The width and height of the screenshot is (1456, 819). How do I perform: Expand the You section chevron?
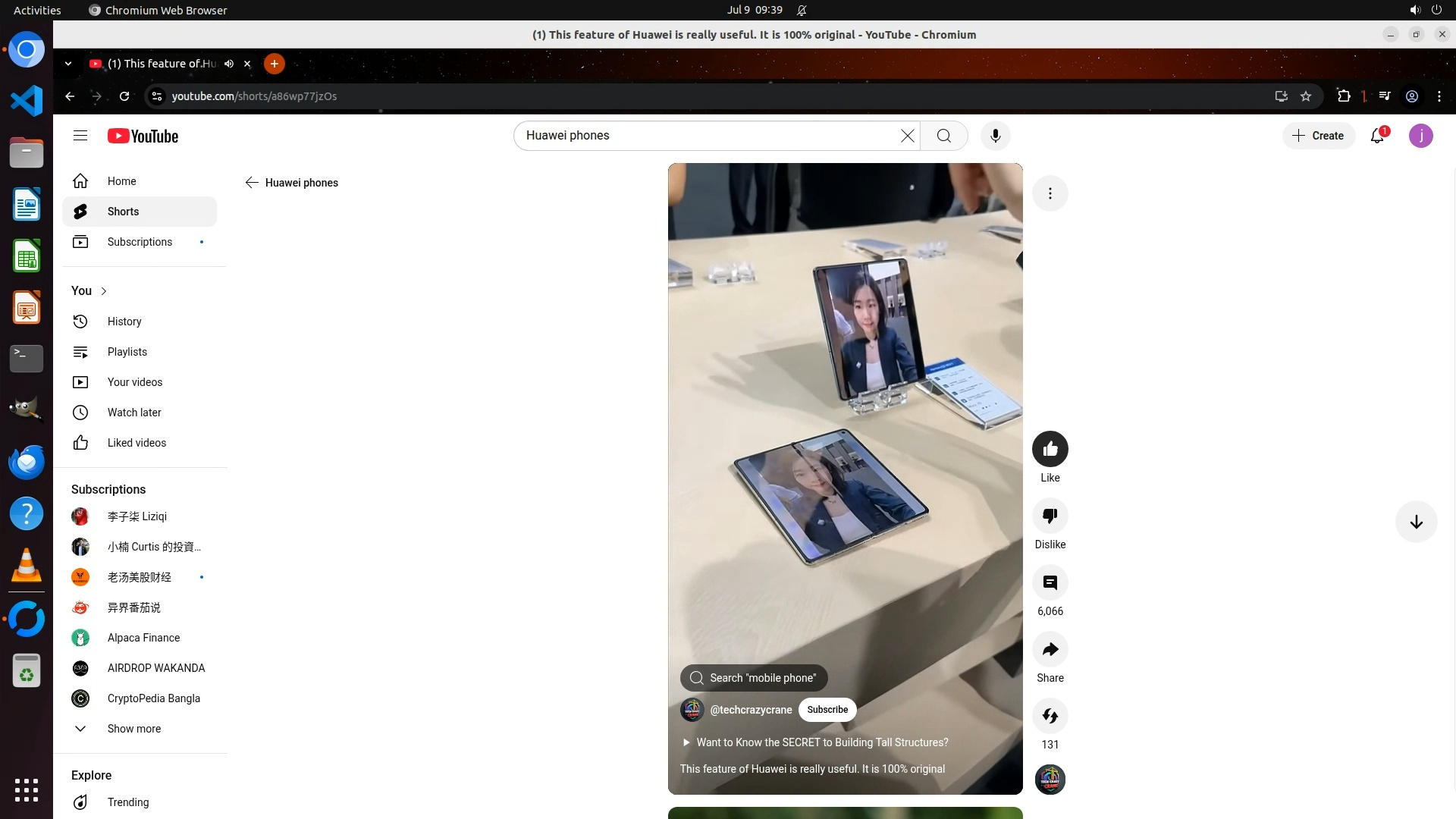(104, 291)
